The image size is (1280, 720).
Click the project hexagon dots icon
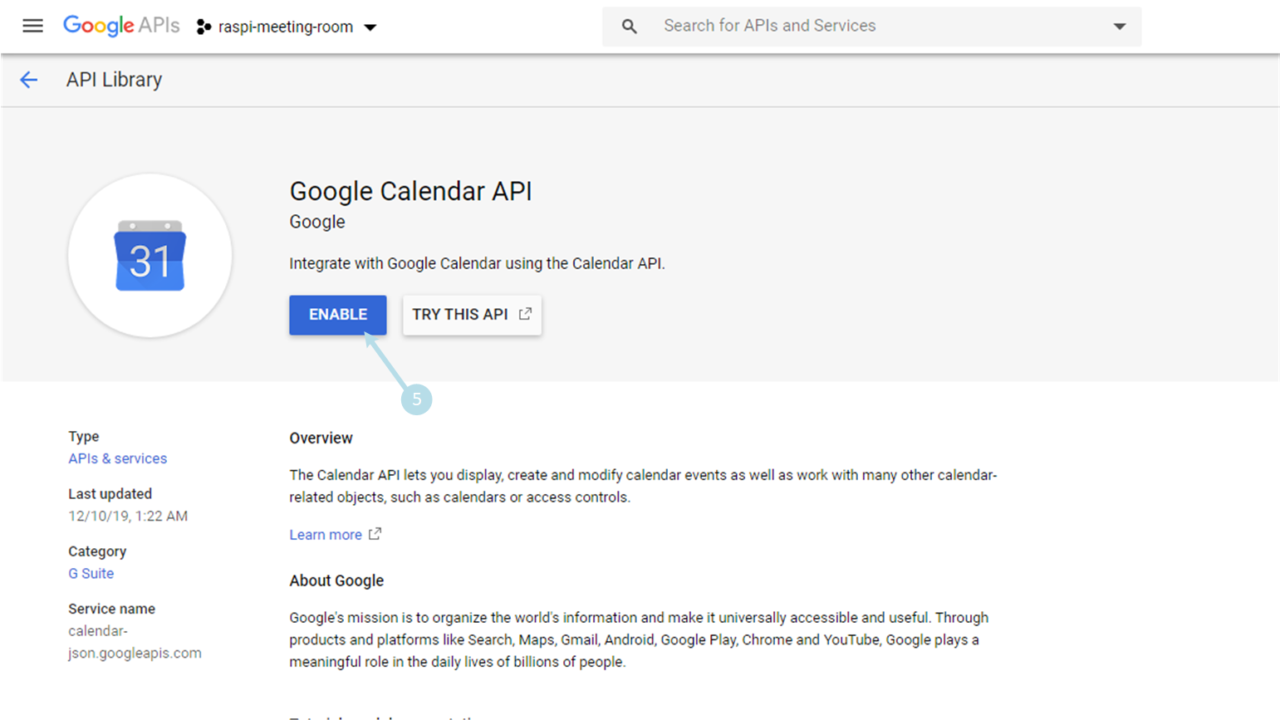point(204,27)
